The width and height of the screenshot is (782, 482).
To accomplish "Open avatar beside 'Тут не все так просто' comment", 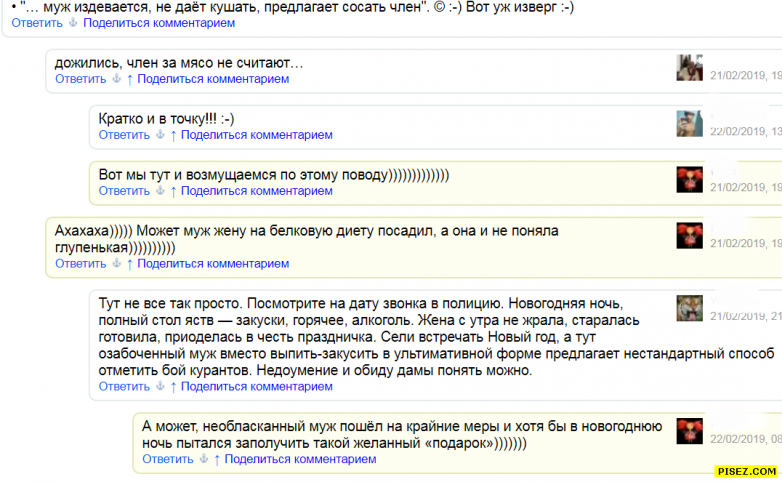I will (689, 308).
